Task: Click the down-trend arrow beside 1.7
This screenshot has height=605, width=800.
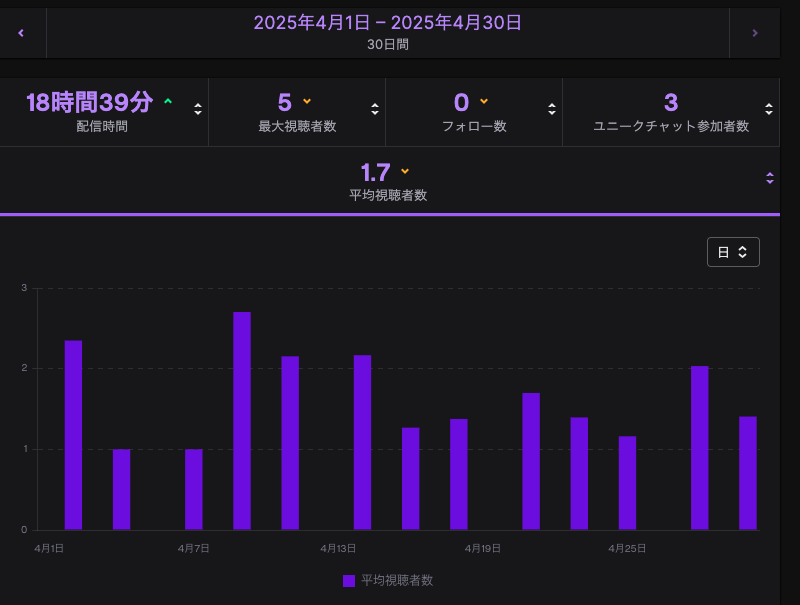Action: [405, 171]
